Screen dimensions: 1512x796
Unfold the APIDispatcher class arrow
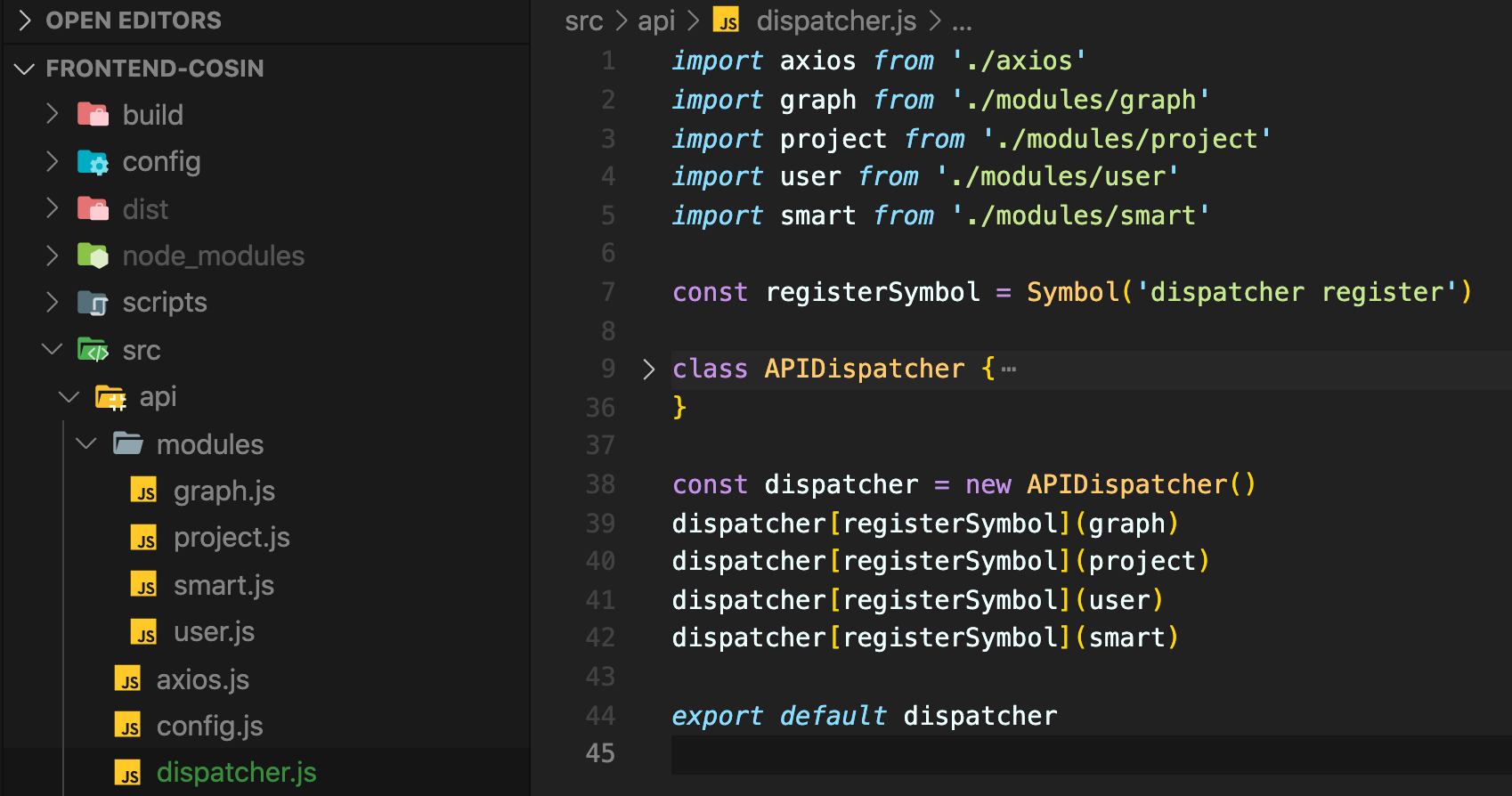649,369
